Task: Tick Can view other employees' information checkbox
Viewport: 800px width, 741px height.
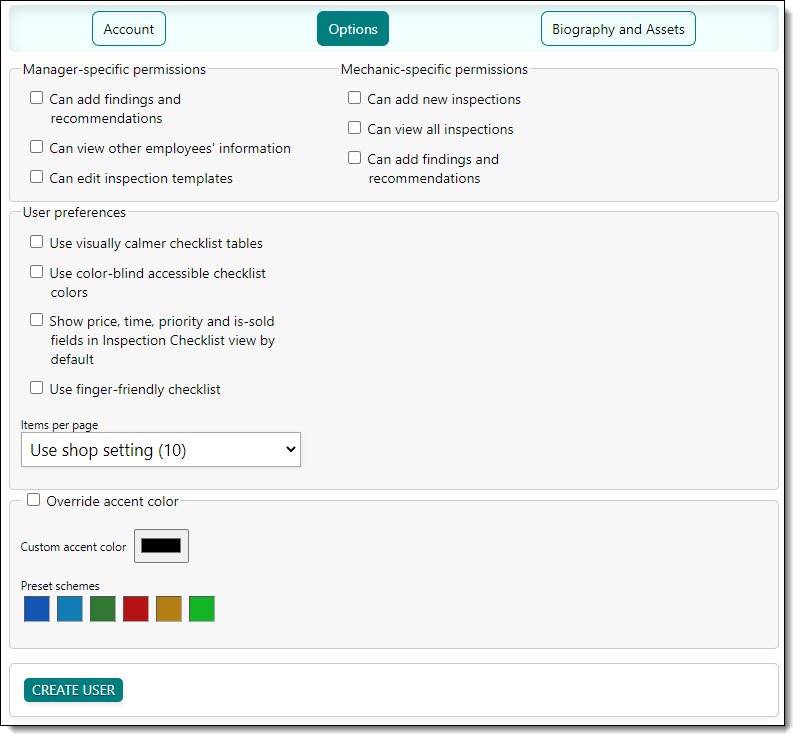Action: [36, 147]
